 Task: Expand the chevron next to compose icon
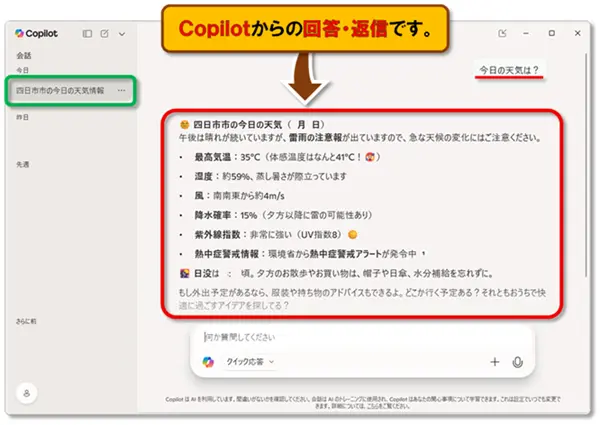(122, 34)
